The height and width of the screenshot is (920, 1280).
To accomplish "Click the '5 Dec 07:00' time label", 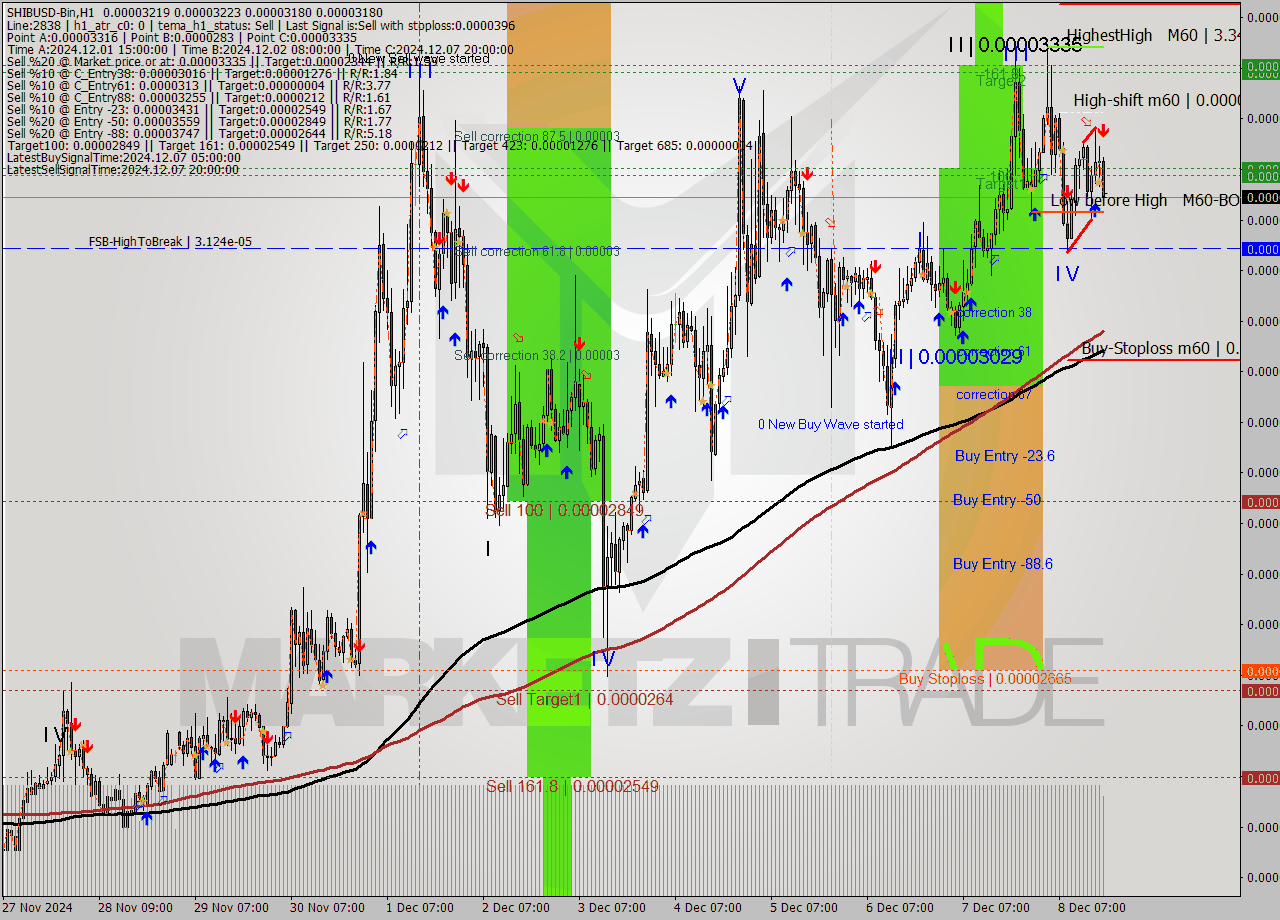I will coord(804,907).
